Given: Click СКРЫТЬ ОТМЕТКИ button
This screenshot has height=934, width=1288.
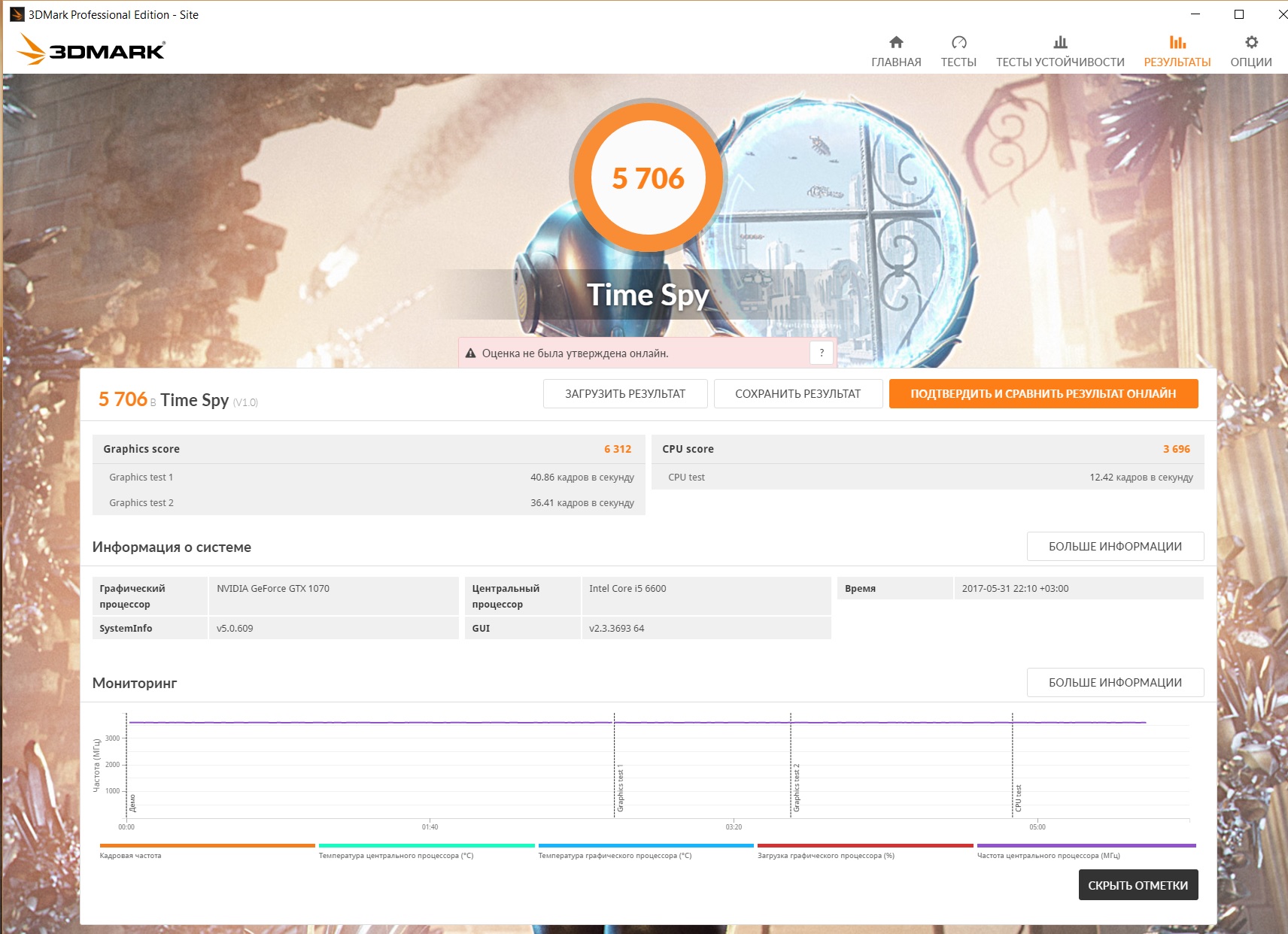Looking at the screenshot, I should [1138, 885].
